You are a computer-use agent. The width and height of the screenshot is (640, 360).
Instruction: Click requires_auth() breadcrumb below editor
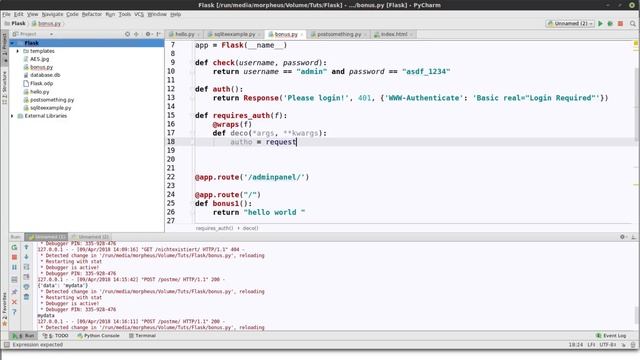214,228
